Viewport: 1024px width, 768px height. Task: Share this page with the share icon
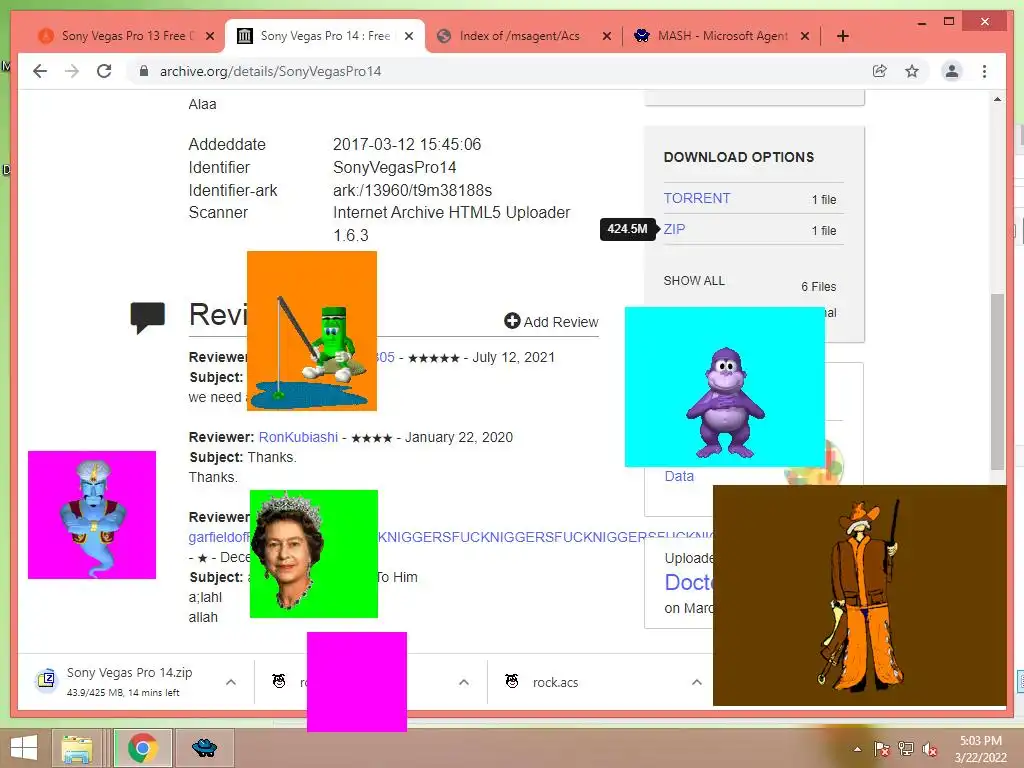[880, 71]
